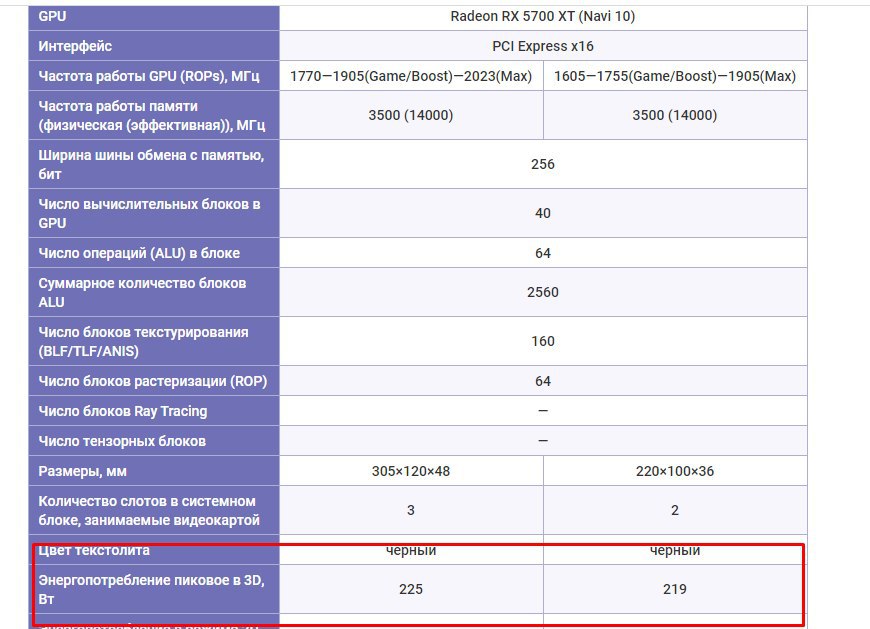Click the 'Интерфейс' row header
This screenshot has height=629, width=870.
pos(154,46)
